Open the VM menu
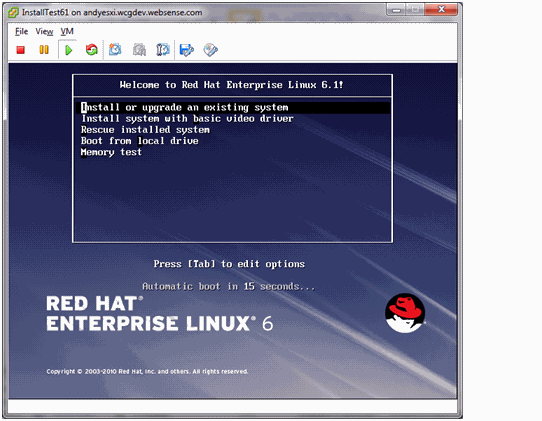Viewport: 542px width, 421px height. [67, 31]
